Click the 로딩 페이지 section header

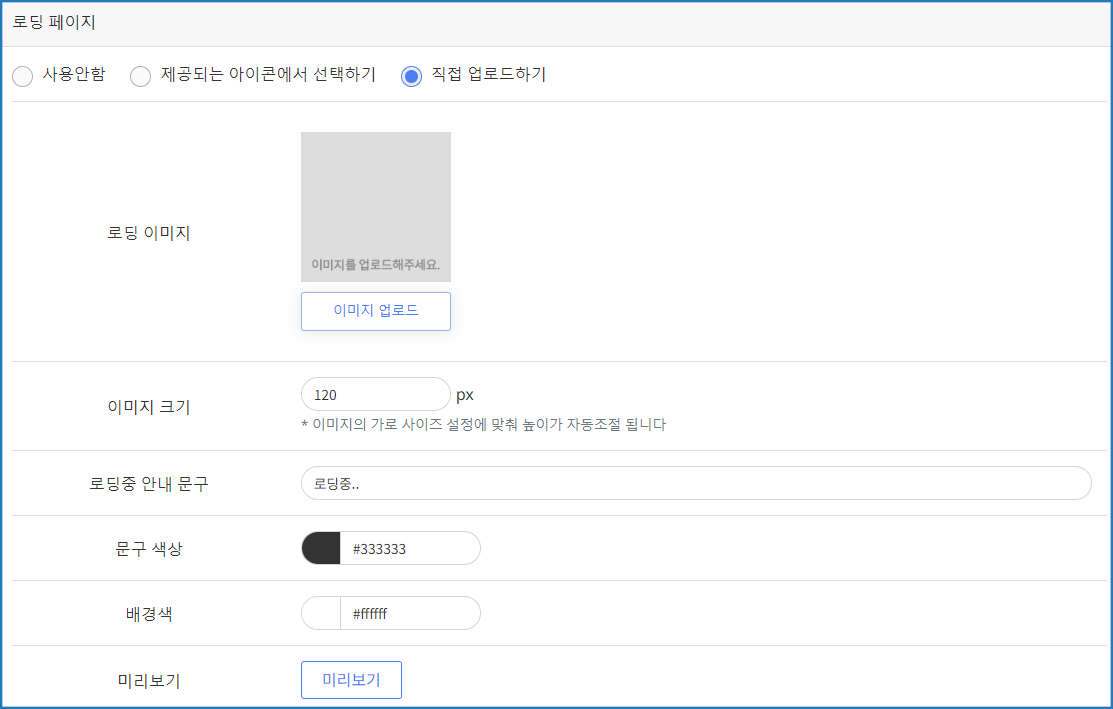coord(54,22)
